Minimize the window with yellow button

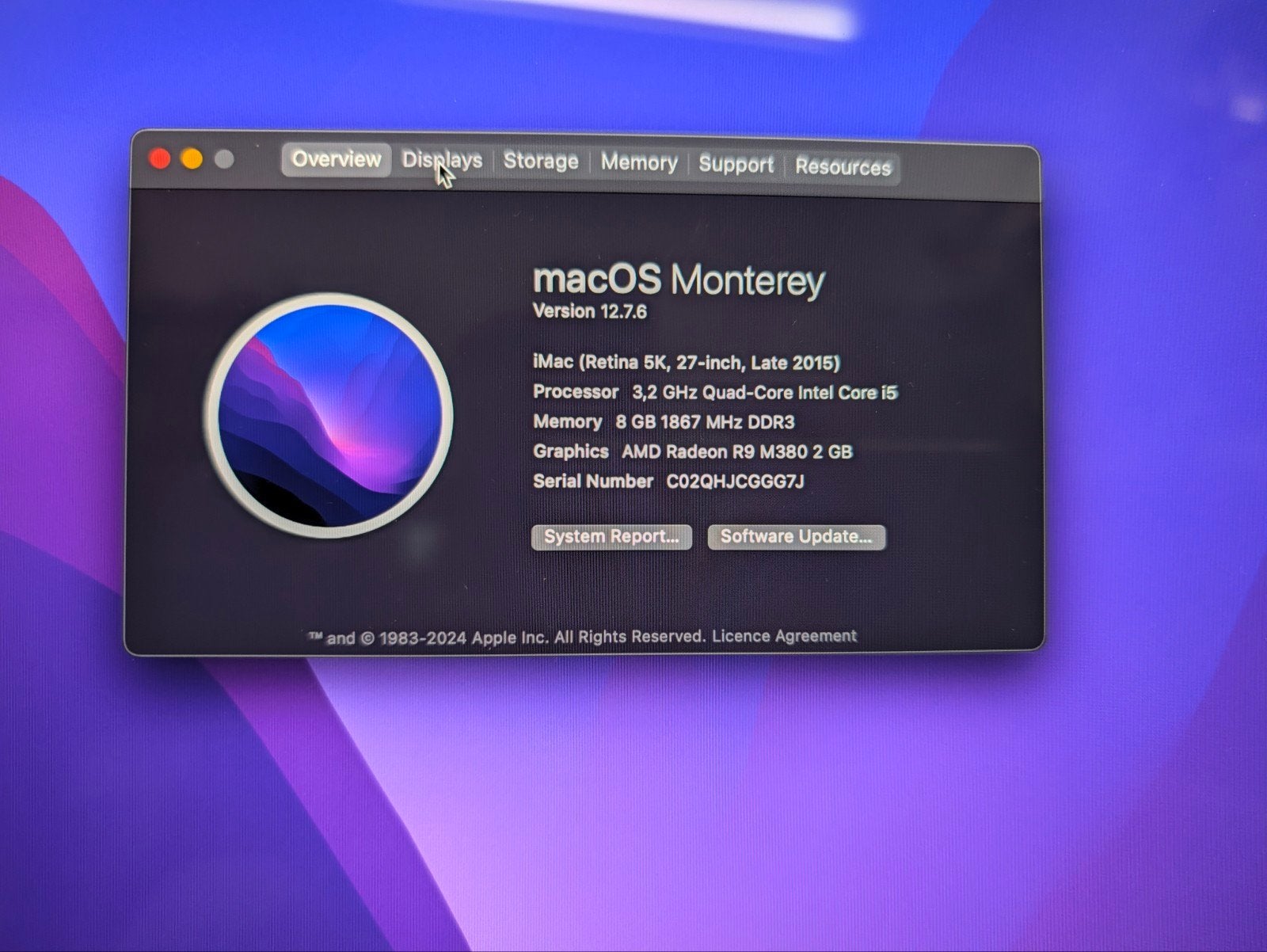192,159
